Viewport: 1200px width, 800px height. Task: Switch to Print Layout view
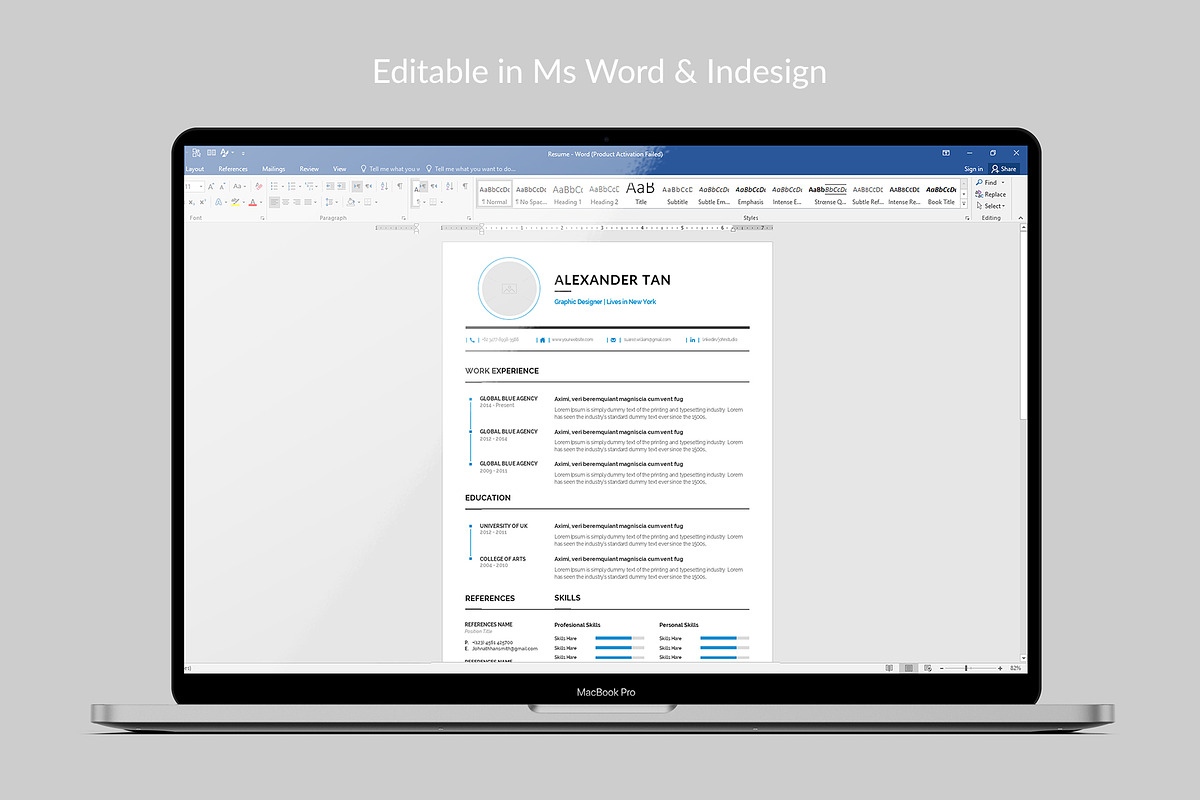[x=909, y=667]
